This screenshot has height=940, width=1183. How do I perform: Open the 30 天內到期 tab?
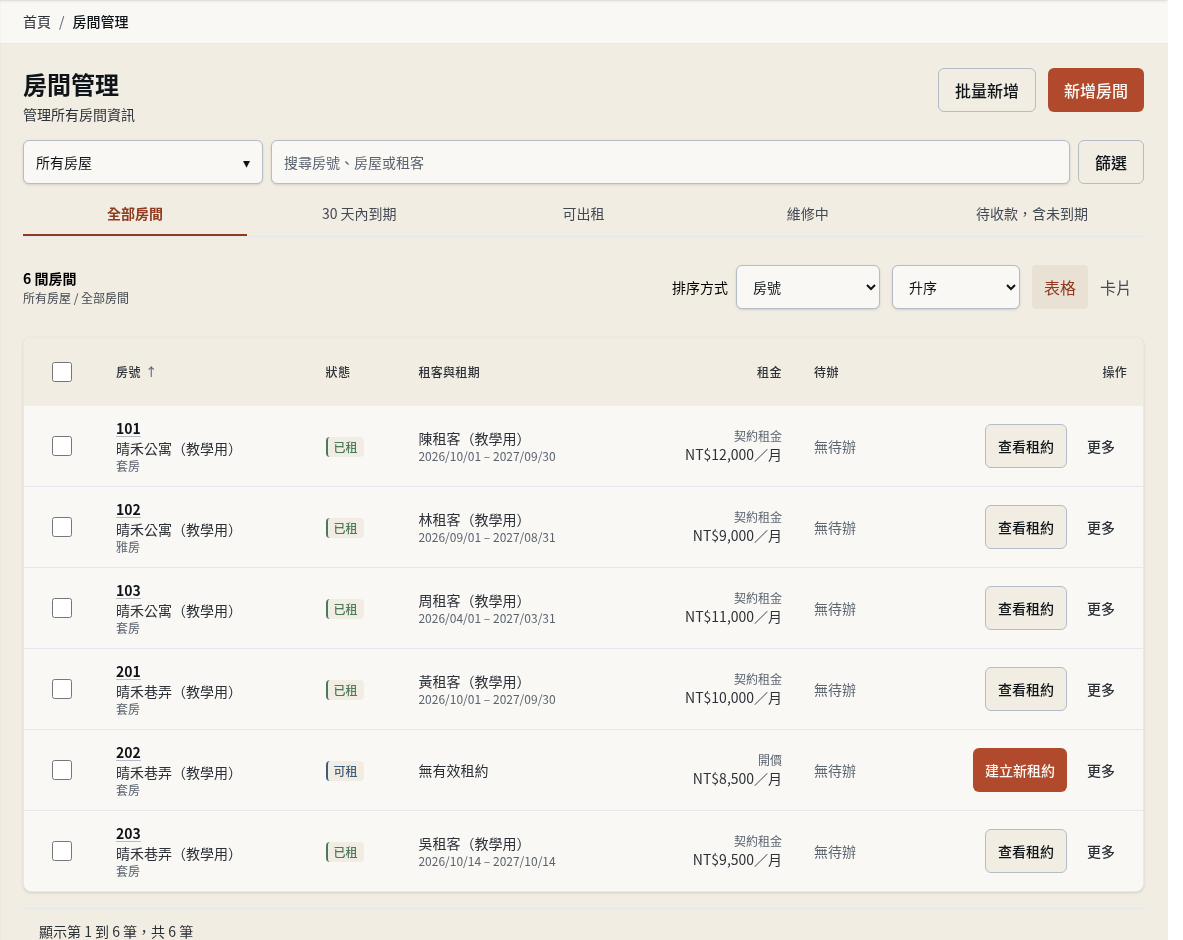click(359, 214)
